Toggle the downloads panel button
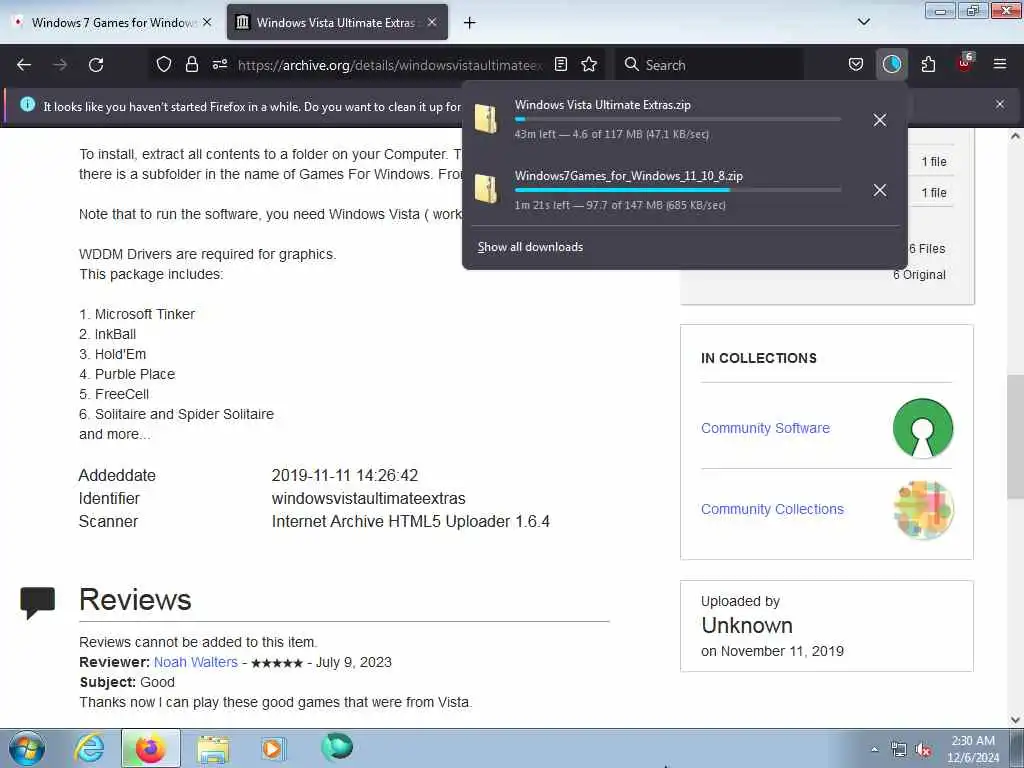The image size is (1024, 768). (x=891, y=64)
